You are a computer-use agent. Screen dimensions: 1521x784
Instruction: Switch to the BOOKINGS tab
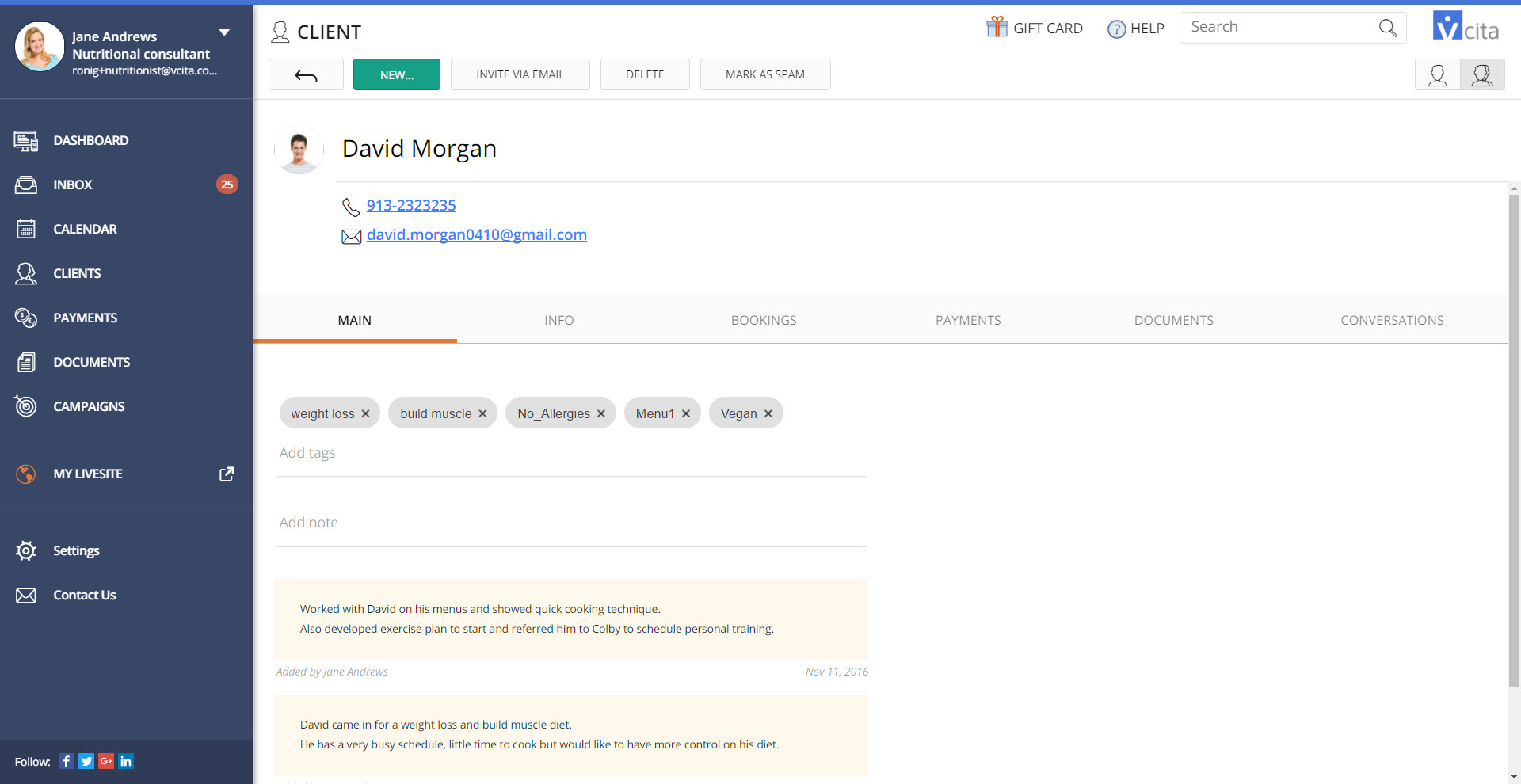764,320
